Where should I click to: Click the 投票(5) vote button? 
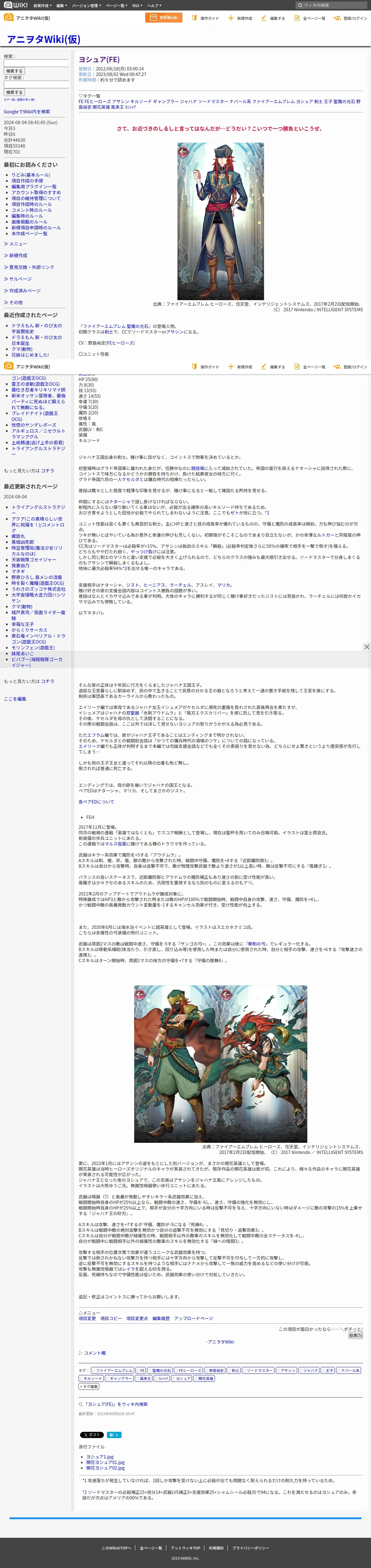click(355, 1335)
